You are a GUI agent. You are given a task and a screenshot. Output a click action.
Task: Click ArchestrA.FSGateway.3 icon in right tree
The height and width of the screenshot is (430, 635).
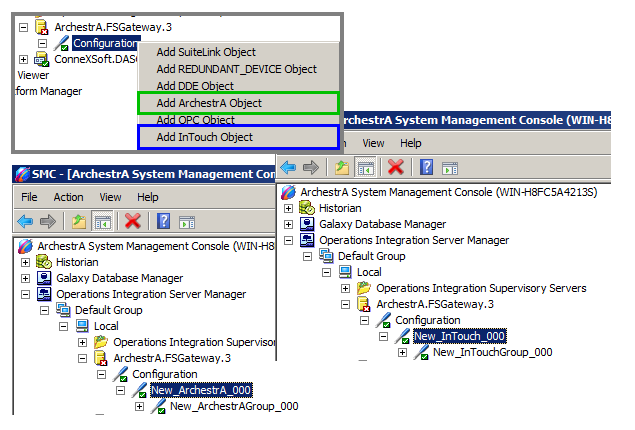[x=364, y=304]
